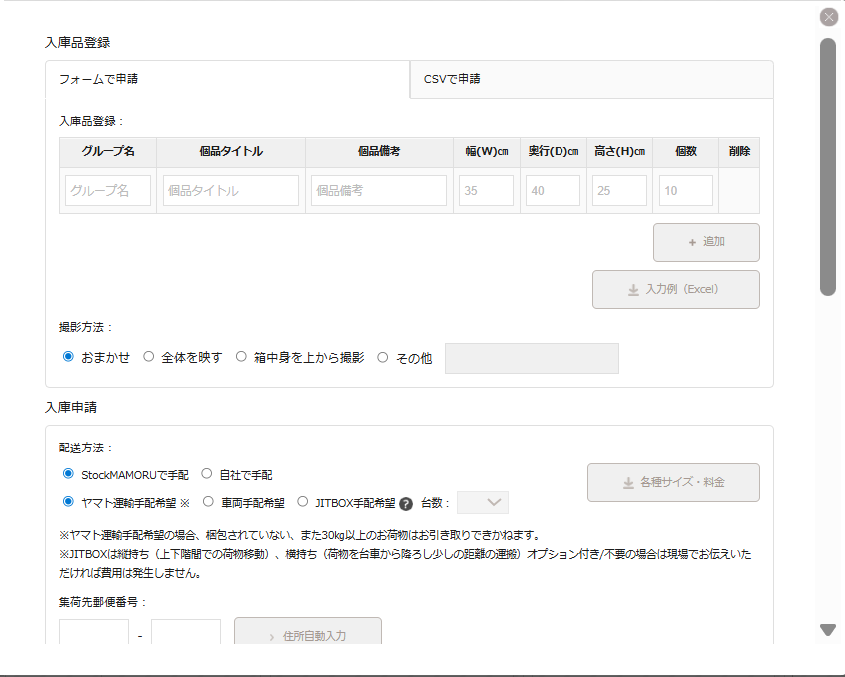The height and width of the screenshot is (677, 845).
Task: Focus the 個品タイトル input field
Action: click(230, 190)
